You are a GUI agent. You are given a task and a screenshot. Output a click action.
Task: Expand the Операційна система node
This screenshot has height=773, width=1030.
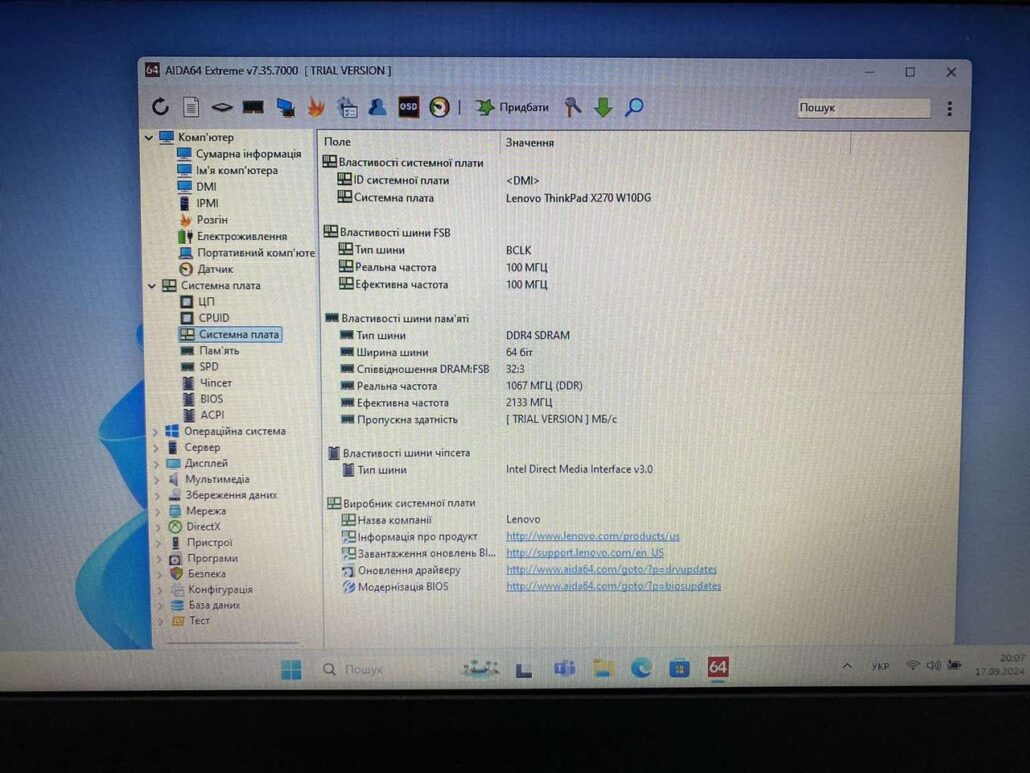156,431
